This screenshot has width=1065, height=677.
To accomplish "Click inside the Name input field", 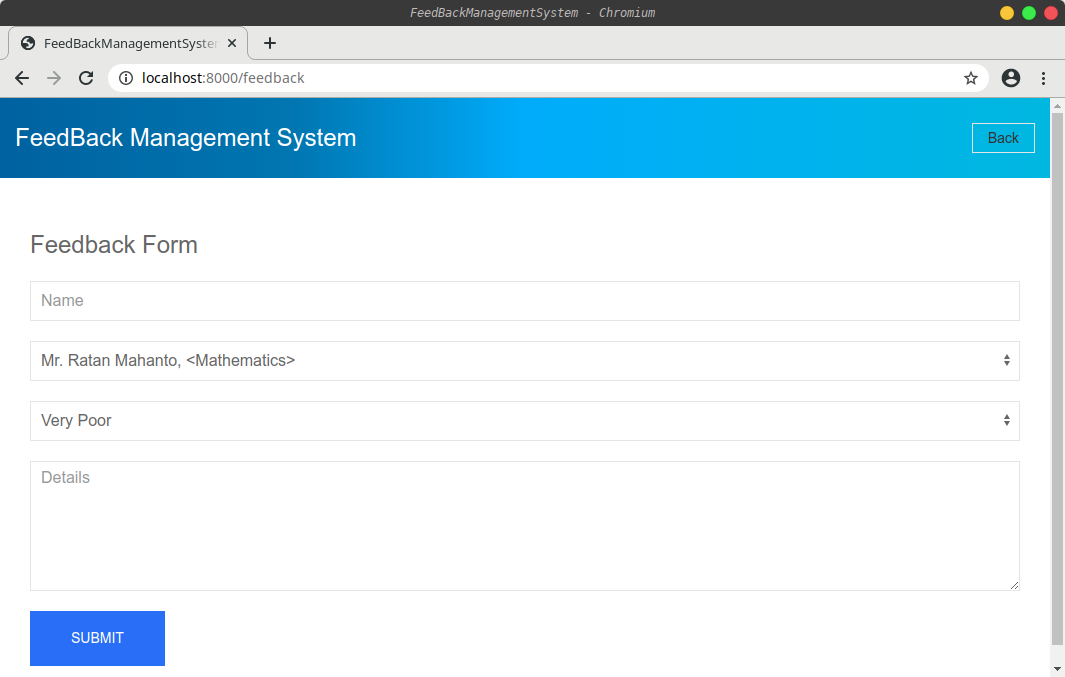I will click(525, 300).
